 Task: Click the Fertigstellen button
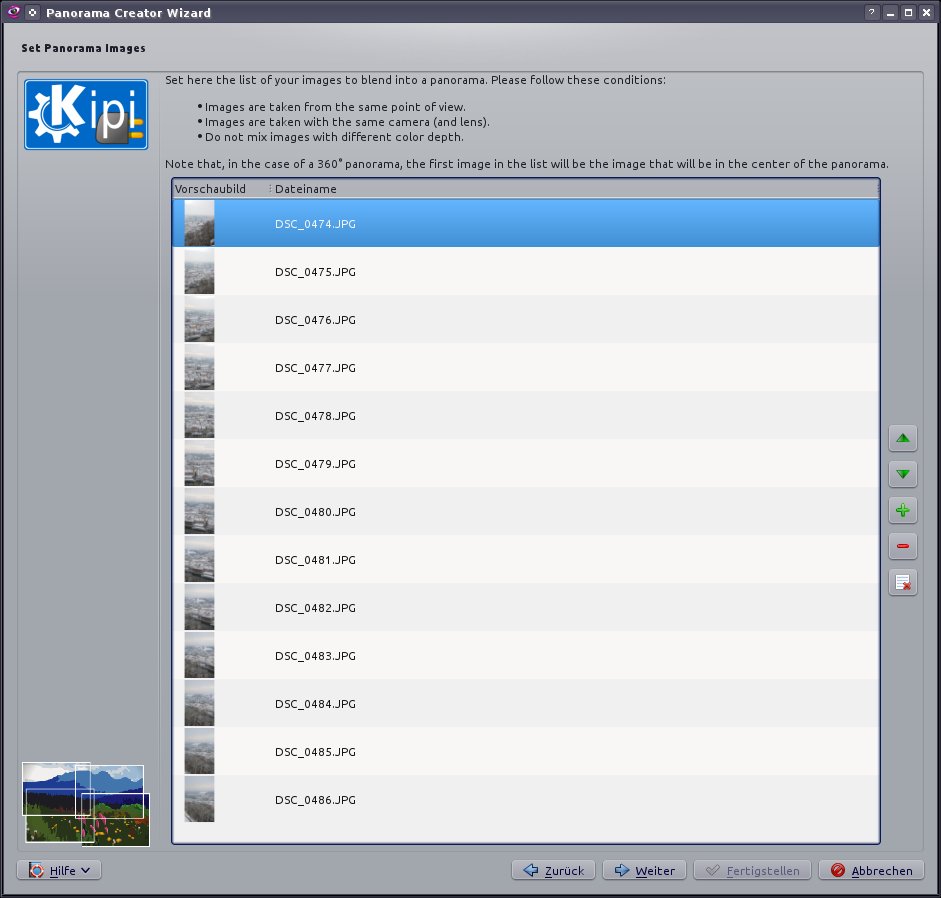(752, 870)
